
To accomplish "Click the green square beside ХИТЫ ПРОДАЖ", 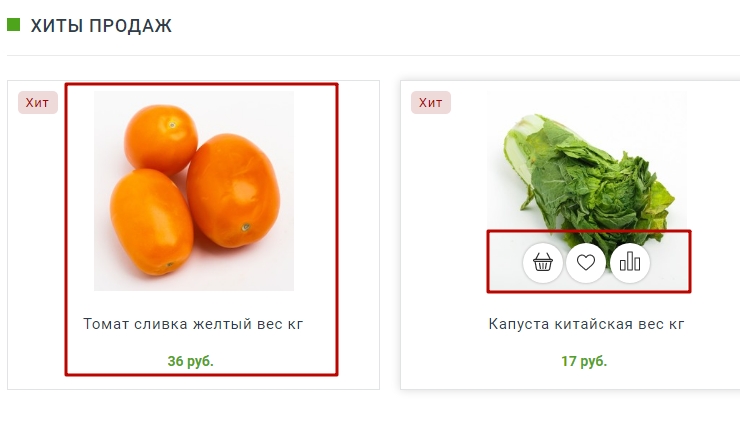I will point(14,24).
